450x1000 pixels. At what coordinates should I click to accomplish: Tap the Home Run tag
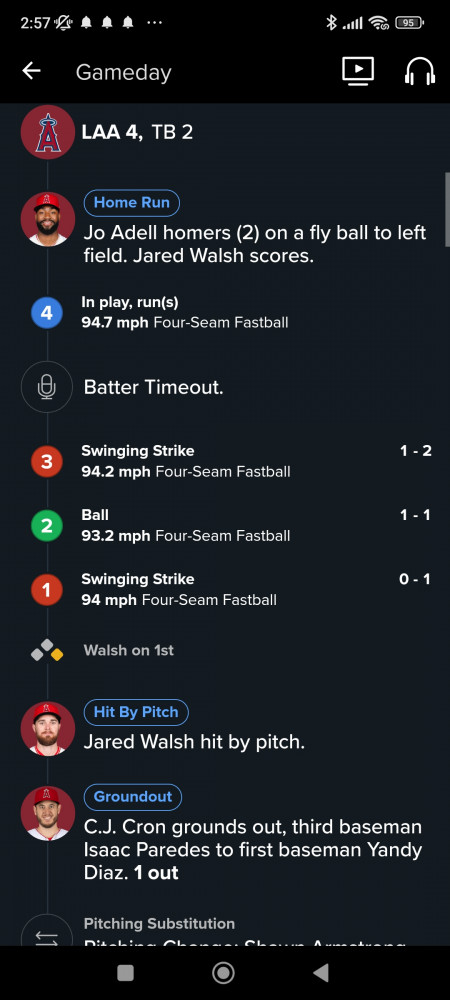[132, 203]
